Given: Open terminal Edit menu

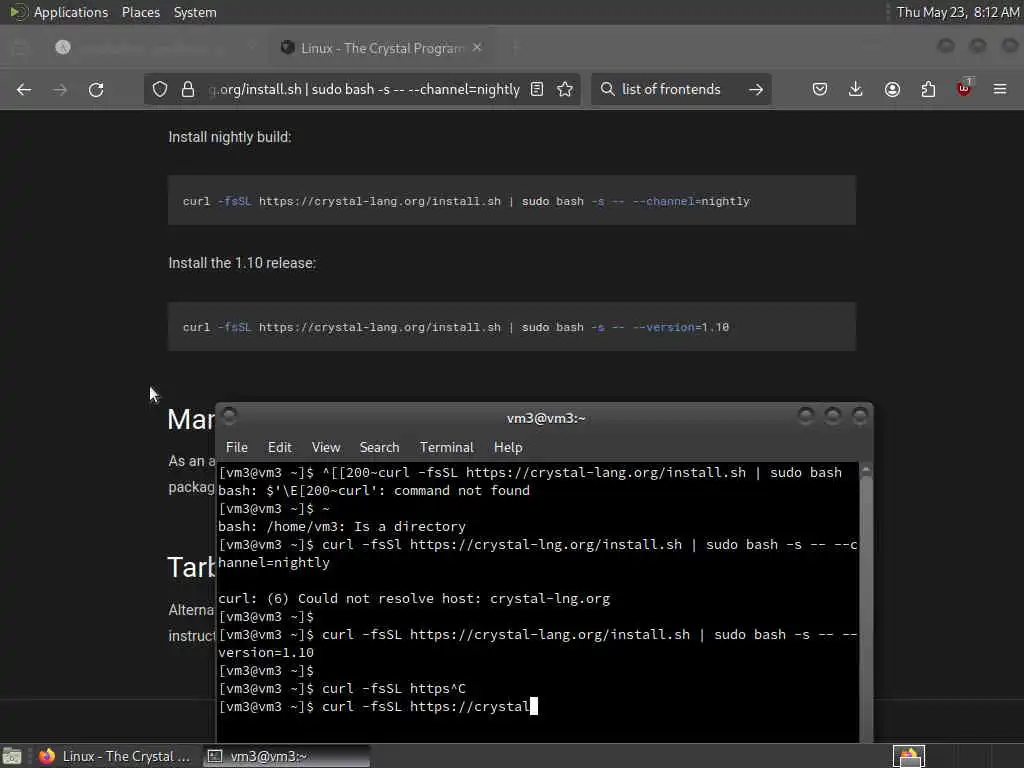Looking at the screenshot, I should point(280,447).
